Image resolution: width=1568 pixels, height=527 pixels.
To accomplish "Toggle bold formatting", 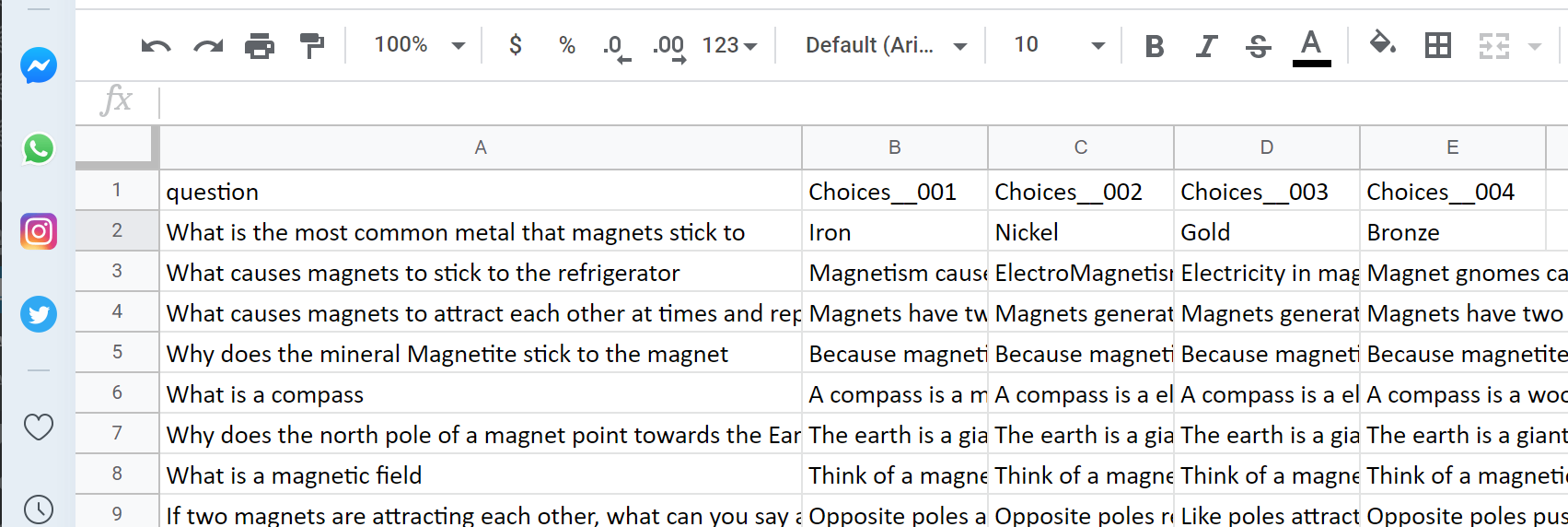I will coord(1154,46).
